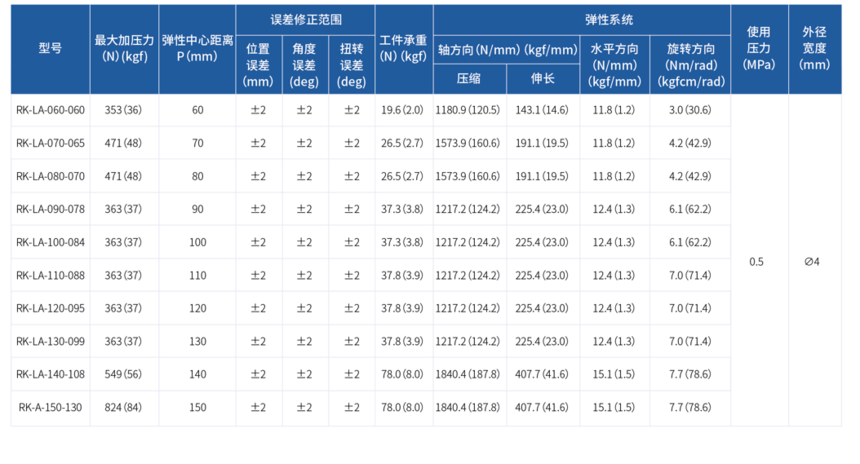The width and height of the screenshot is (860, 464).
Task: Select 7.7(78.6) in the RK-A-150-130 row
Action: pyautogui.click(x=690, y=408)
